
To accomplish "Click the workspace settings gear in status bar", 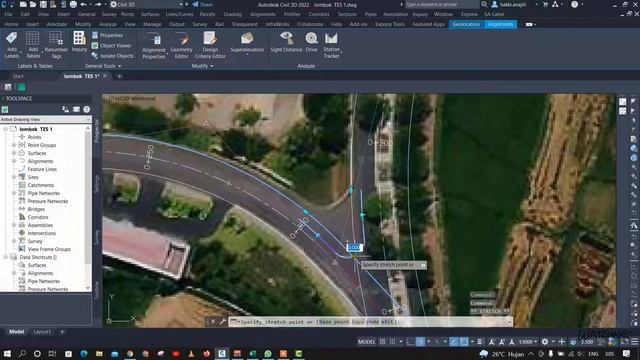I will pyautogui.click(x=545, y=342).
